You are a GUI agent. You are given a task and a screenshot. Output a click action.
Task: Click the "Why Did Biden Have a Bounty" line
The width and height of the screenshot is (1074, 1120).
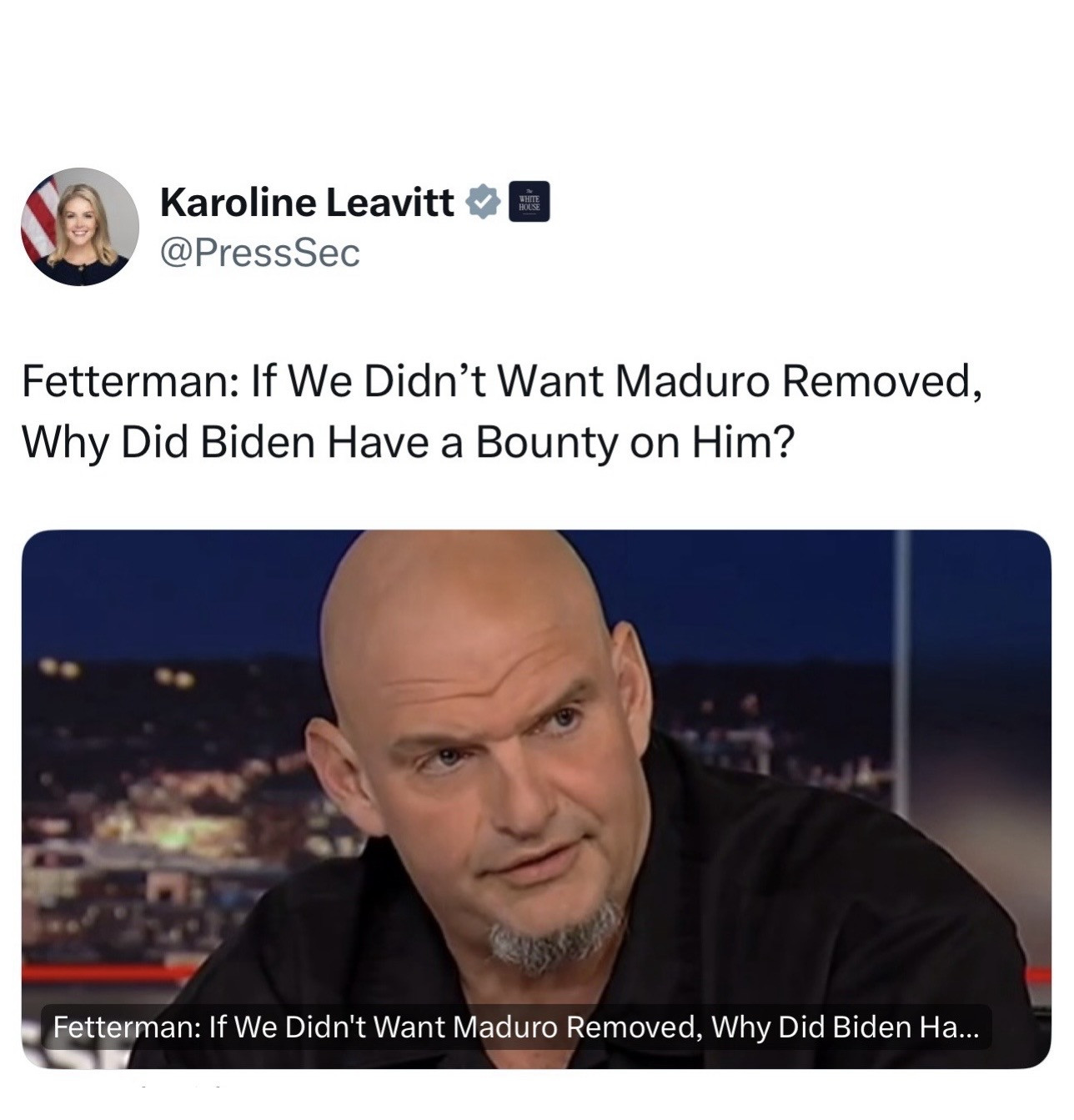point(407,441)
